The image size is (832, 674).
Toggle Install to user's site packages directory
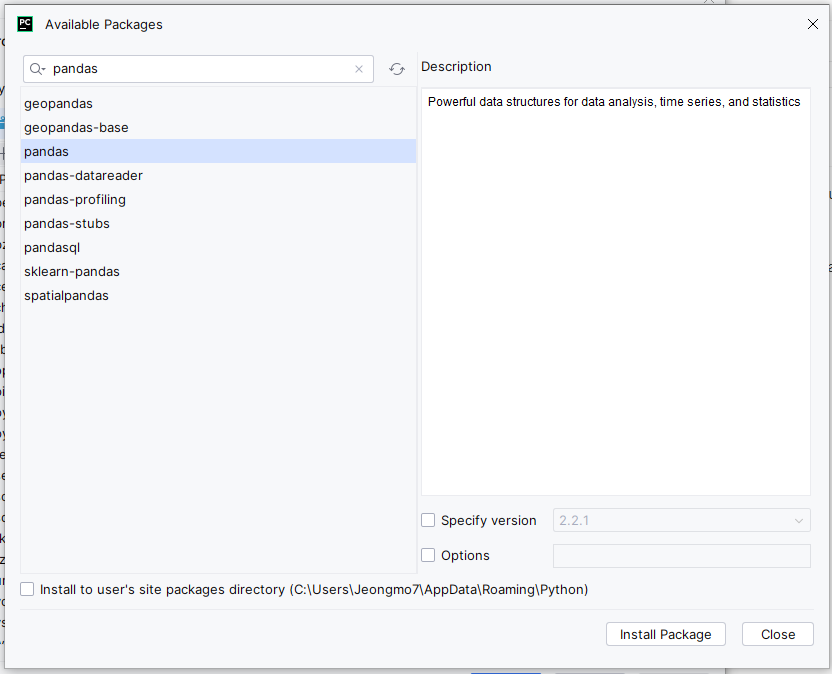tap(27, 589)
